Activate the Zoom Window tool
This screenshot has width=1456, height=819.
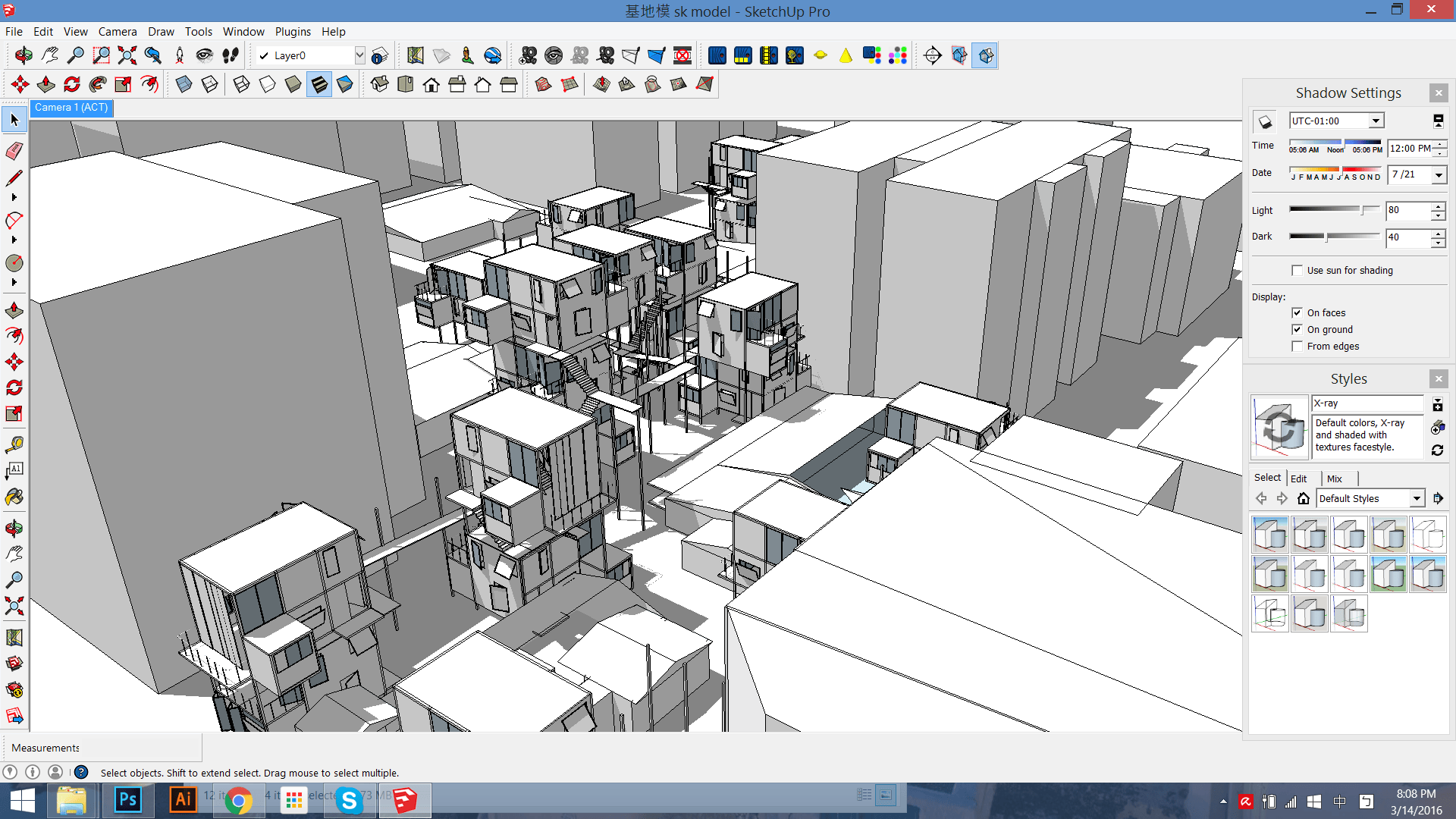[x=101, y=55]
